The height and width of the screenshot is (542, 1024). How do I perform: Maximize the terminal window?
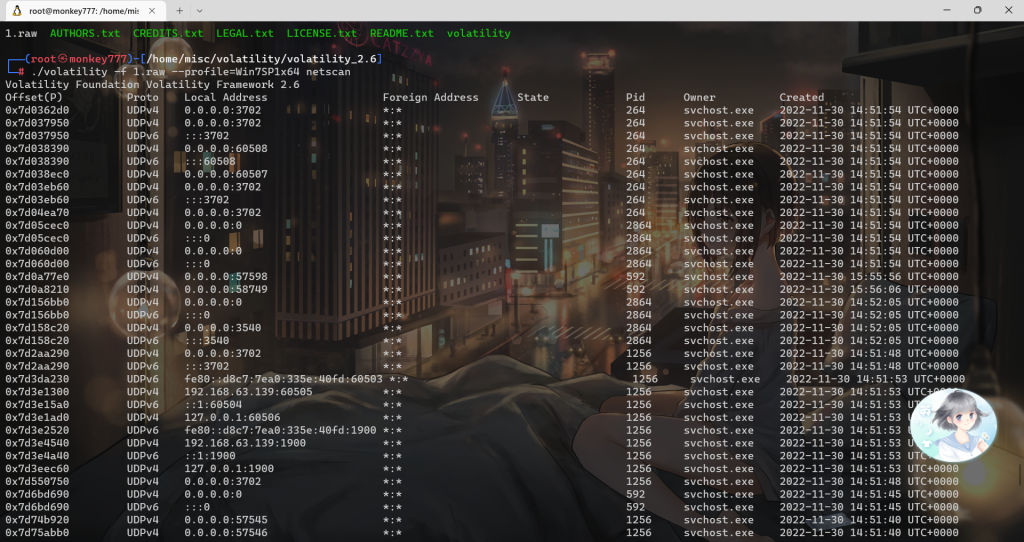[977, 10]
